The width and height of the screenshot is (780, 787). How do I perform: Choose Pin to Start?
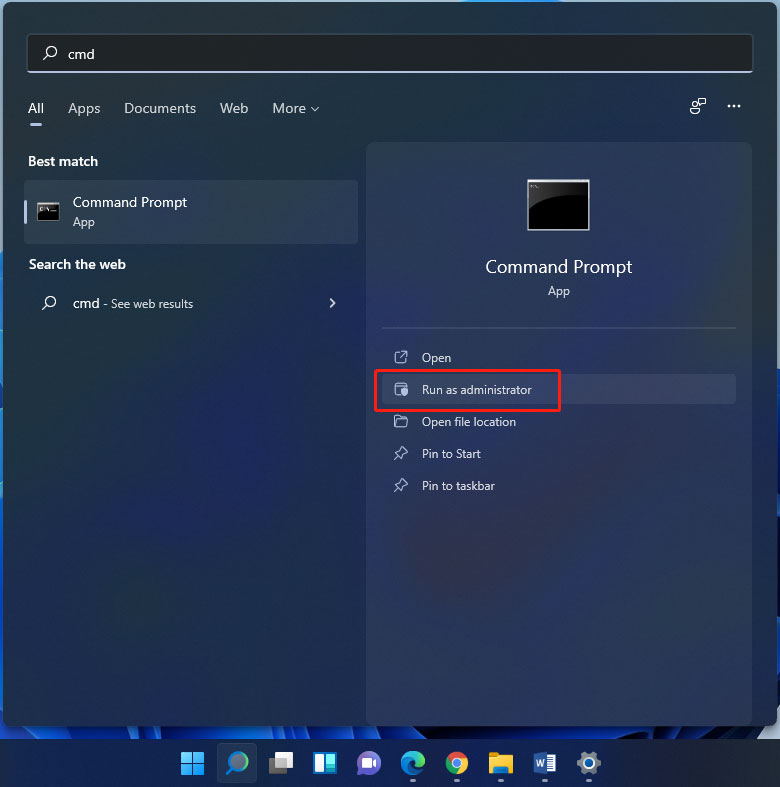coord(451,454)
